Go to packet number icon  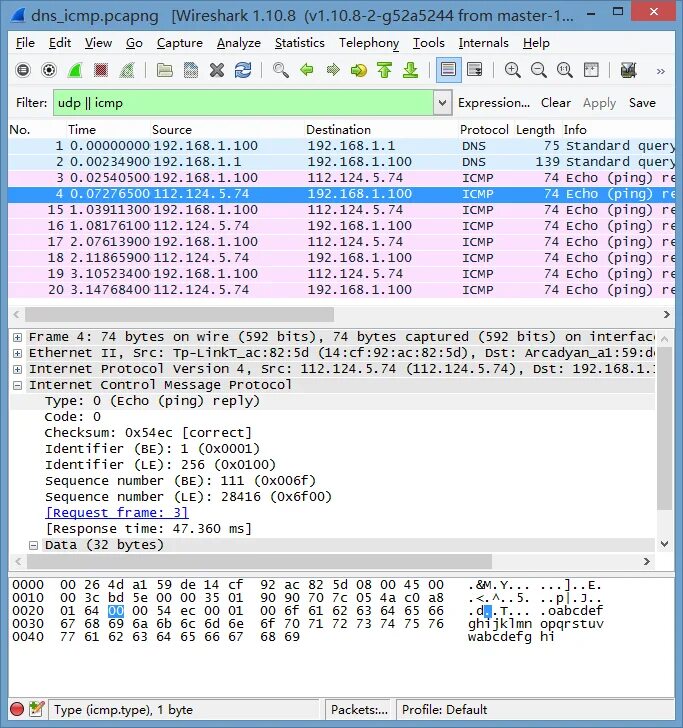358,71
